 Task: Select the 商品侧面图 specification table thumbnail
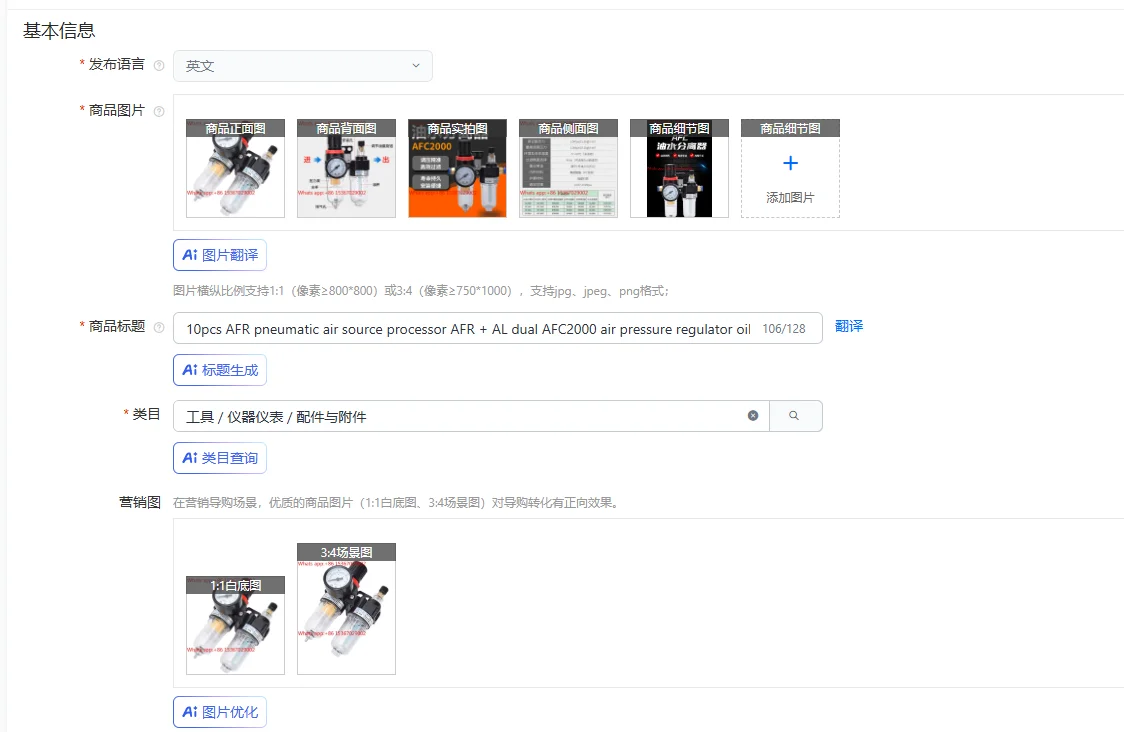point(568,168)
